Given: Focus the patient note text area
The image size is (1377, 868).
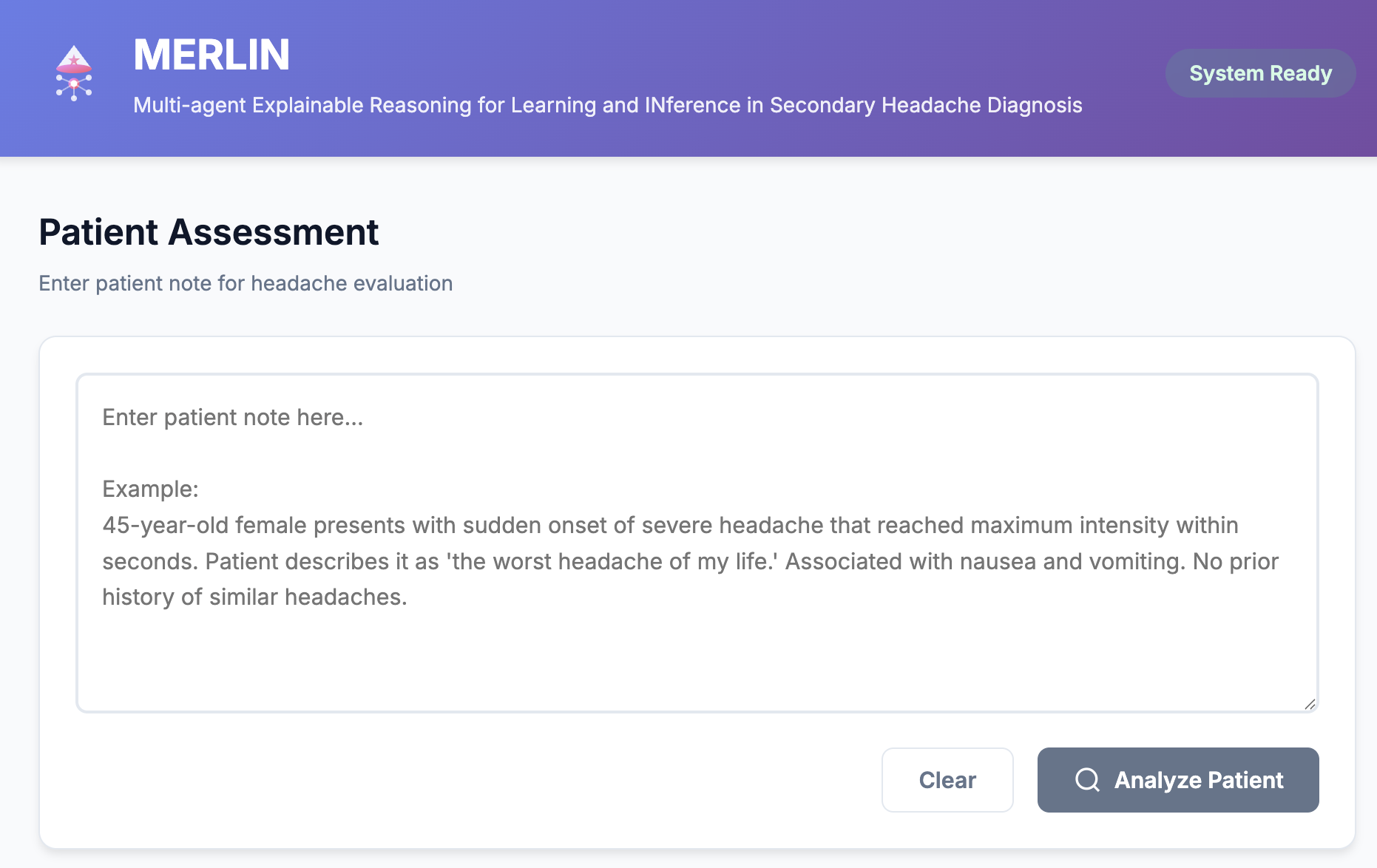Looking at the screenshot, I should tap(697, 543).
